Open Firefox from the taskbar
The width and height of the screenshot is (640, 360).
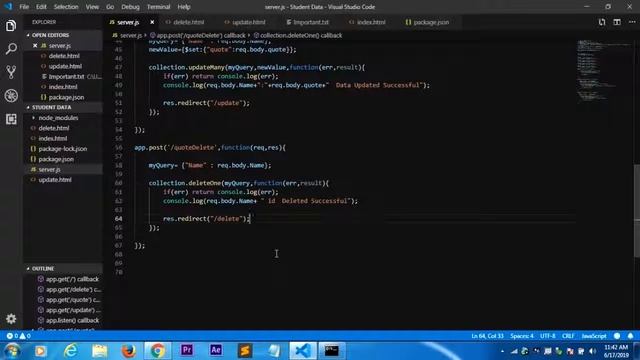coord(129,351)
